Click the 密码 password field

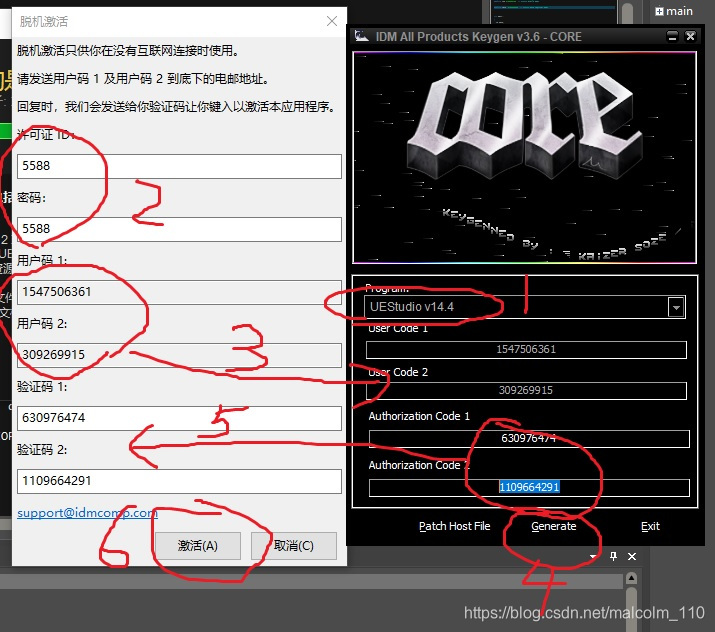click(179, 229)
